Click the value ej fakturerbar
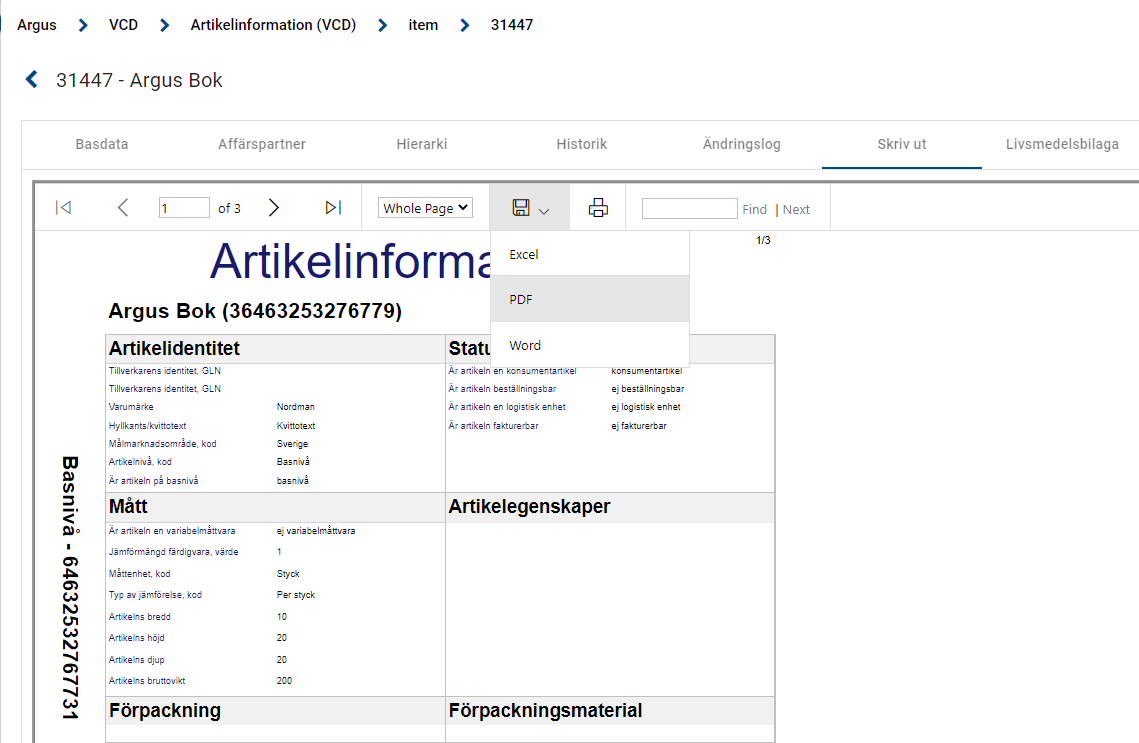Screen dimensions: 1139x743 [639, 426]
